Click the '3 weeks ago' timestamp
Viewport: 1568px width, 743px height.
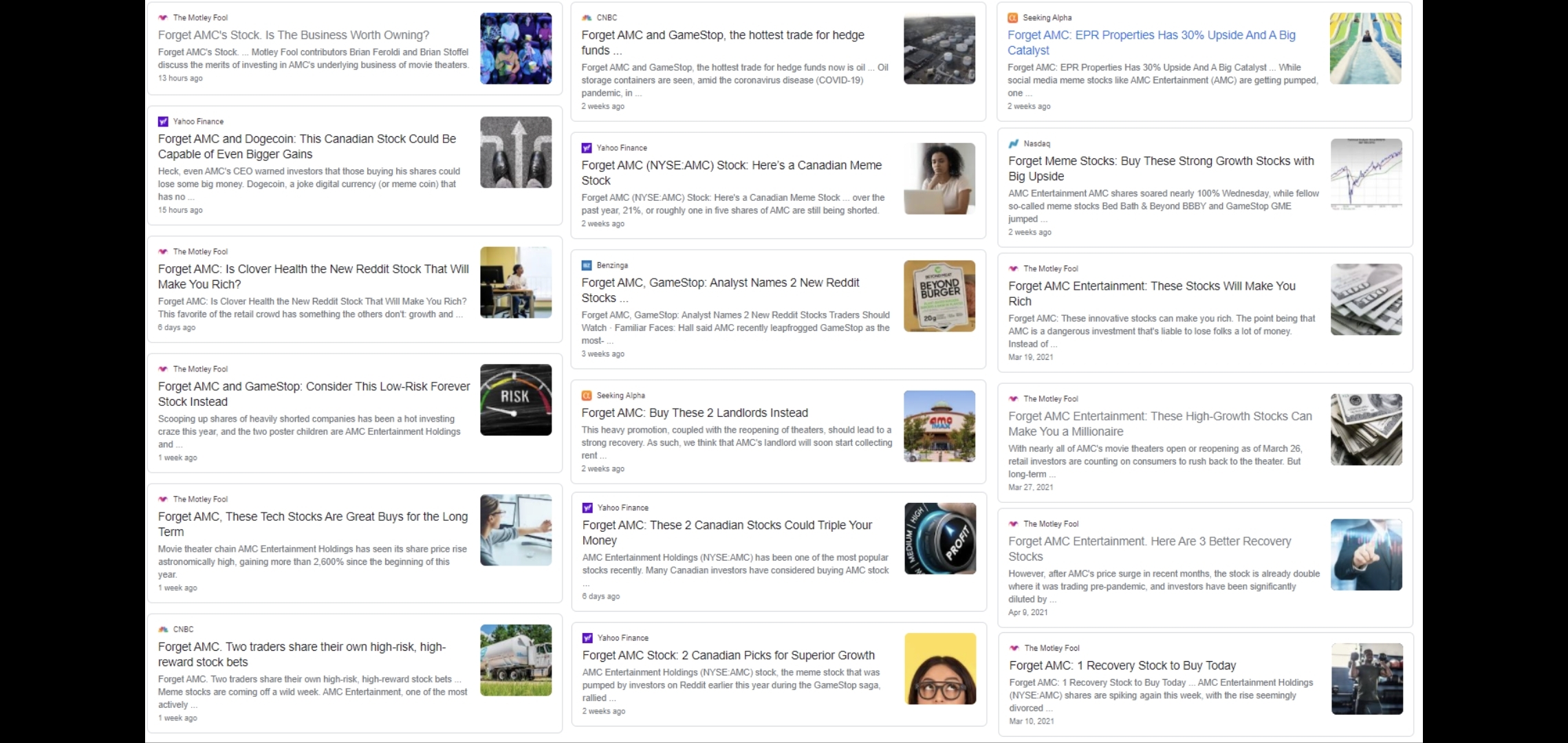[602, 354]
